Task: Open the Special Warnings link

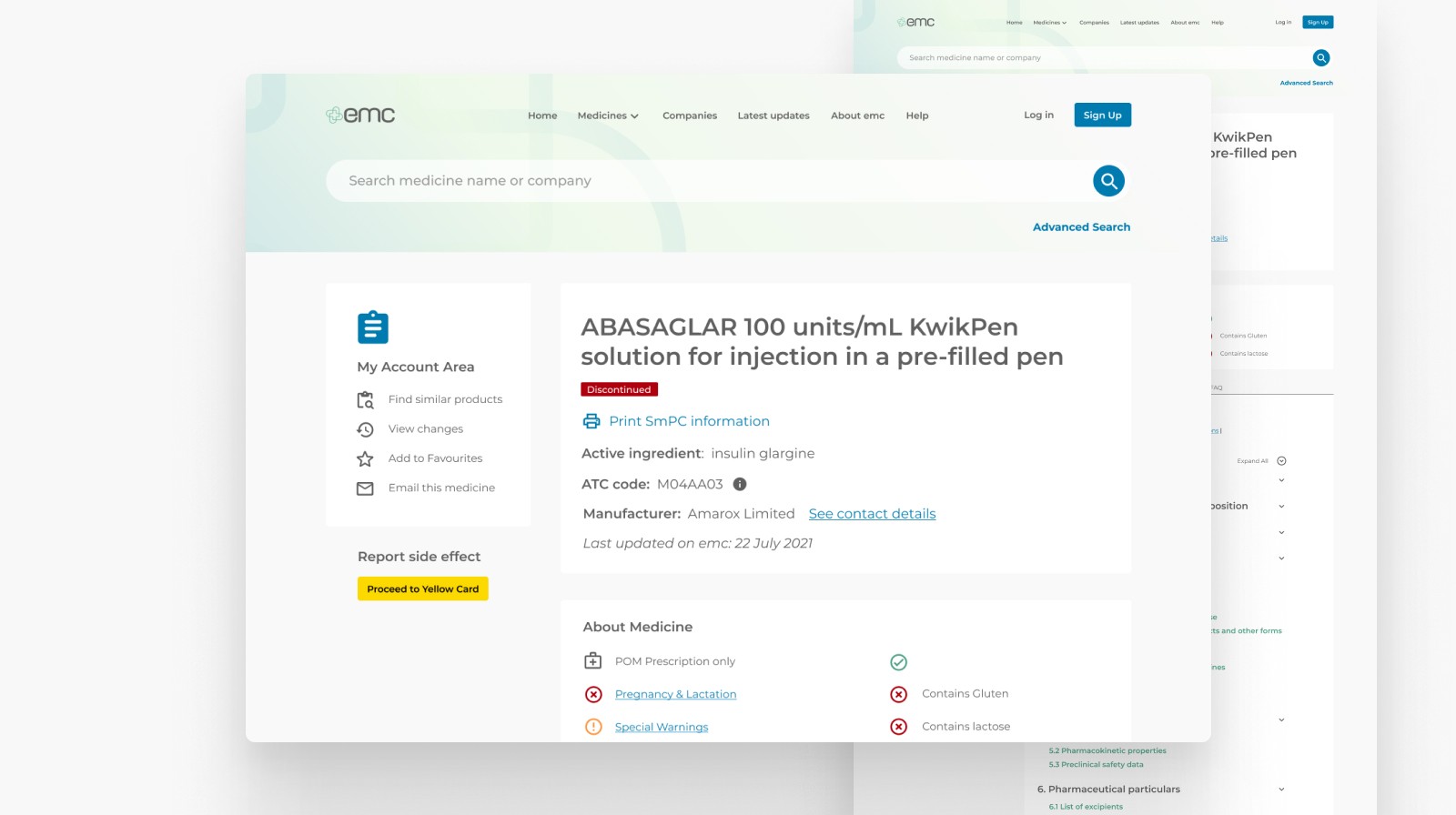Action: point(662,727)
